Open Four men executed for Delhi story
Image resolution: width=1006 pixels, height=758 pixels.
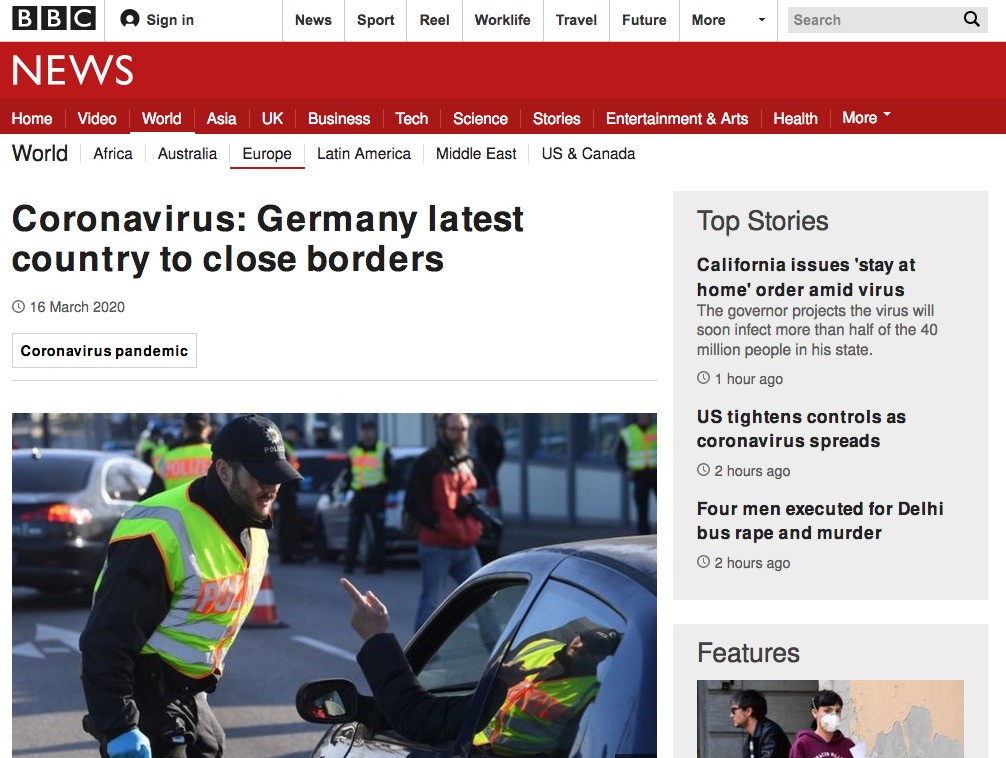click(x=820, y=521)
